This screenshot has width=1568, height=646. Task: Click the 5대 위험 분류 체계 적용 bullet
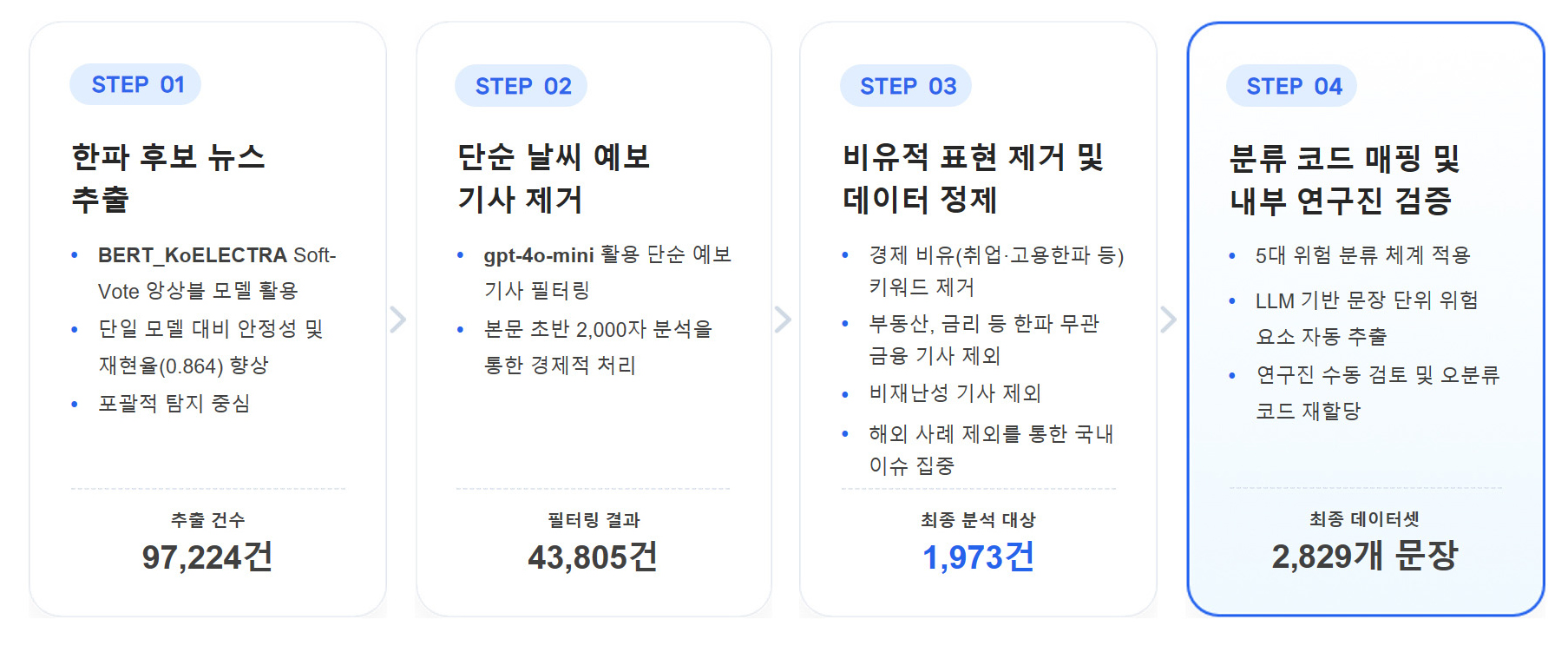point(1362,255)
